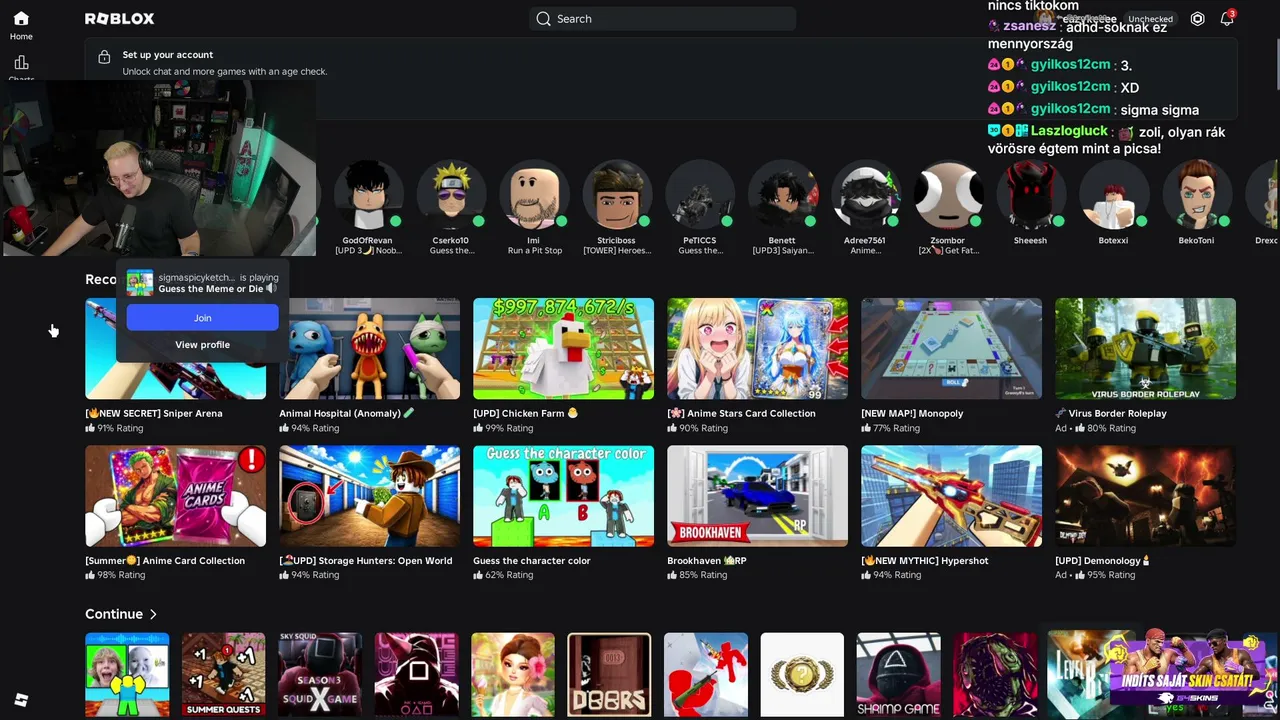Open the Robux hexagon icon
The width and height of the screenshot is (1280, 720).
1197,19
